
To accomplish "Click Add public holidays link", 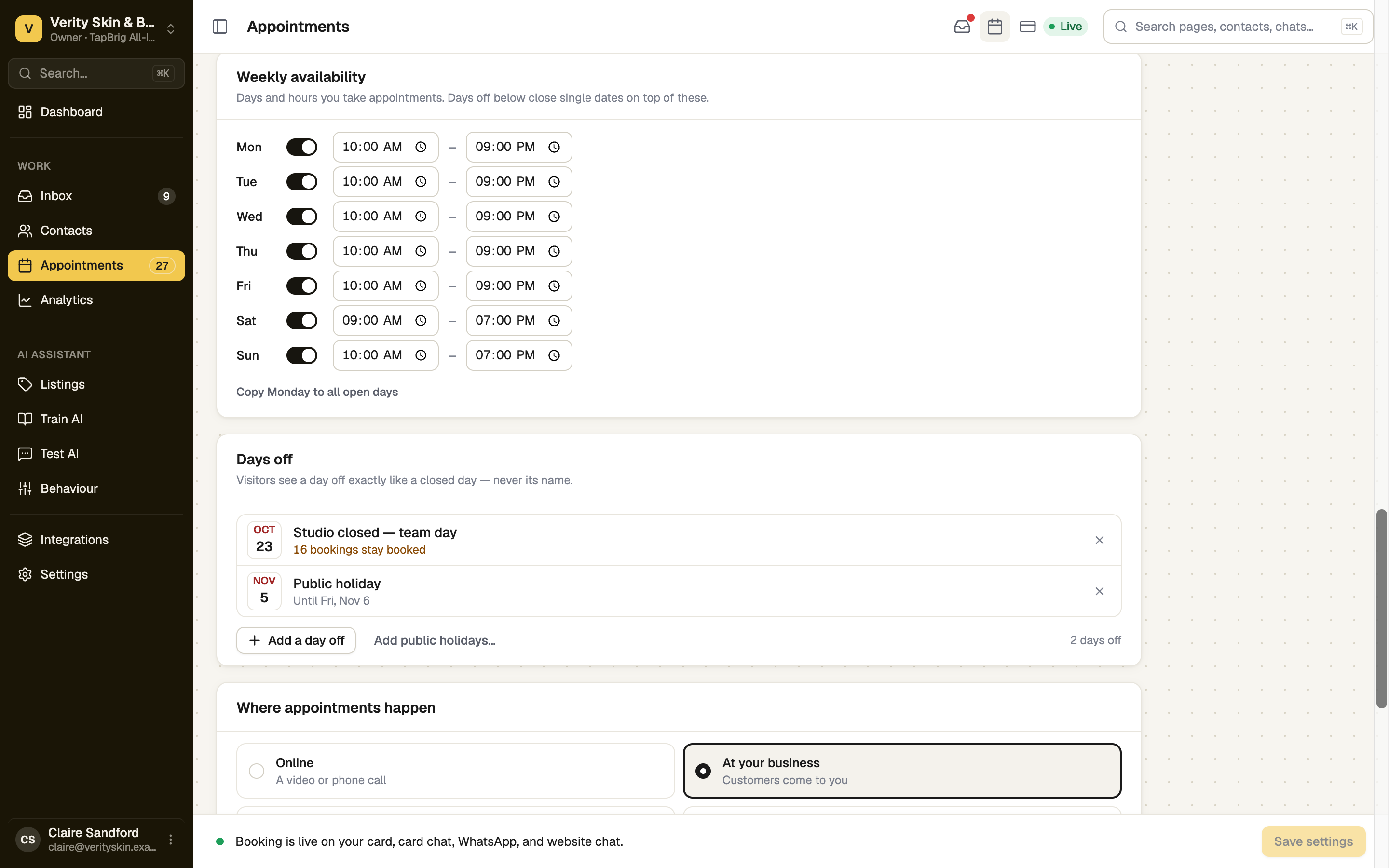I will 435,640.
